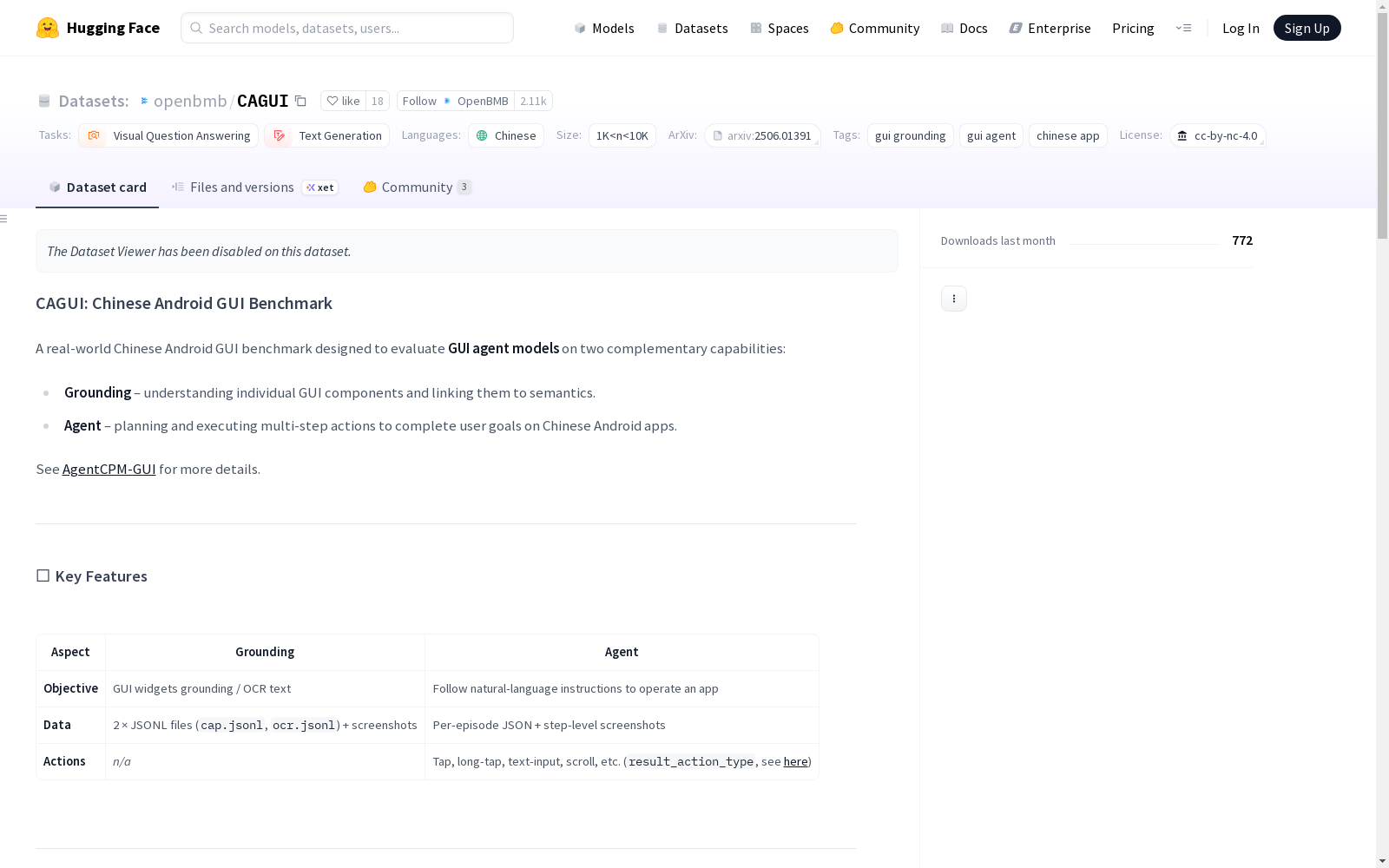The image size is (1389, 868).
Task: Filter by Text Generation task
Action: tap(327, 135)
